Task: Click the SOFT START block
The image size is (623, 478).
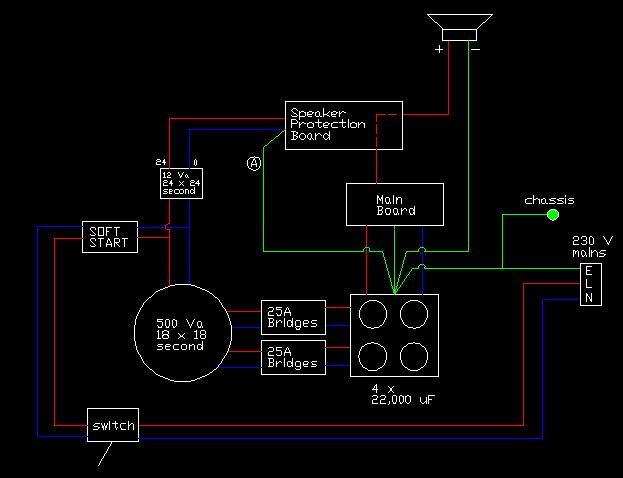Action: (x=110, y=237)
